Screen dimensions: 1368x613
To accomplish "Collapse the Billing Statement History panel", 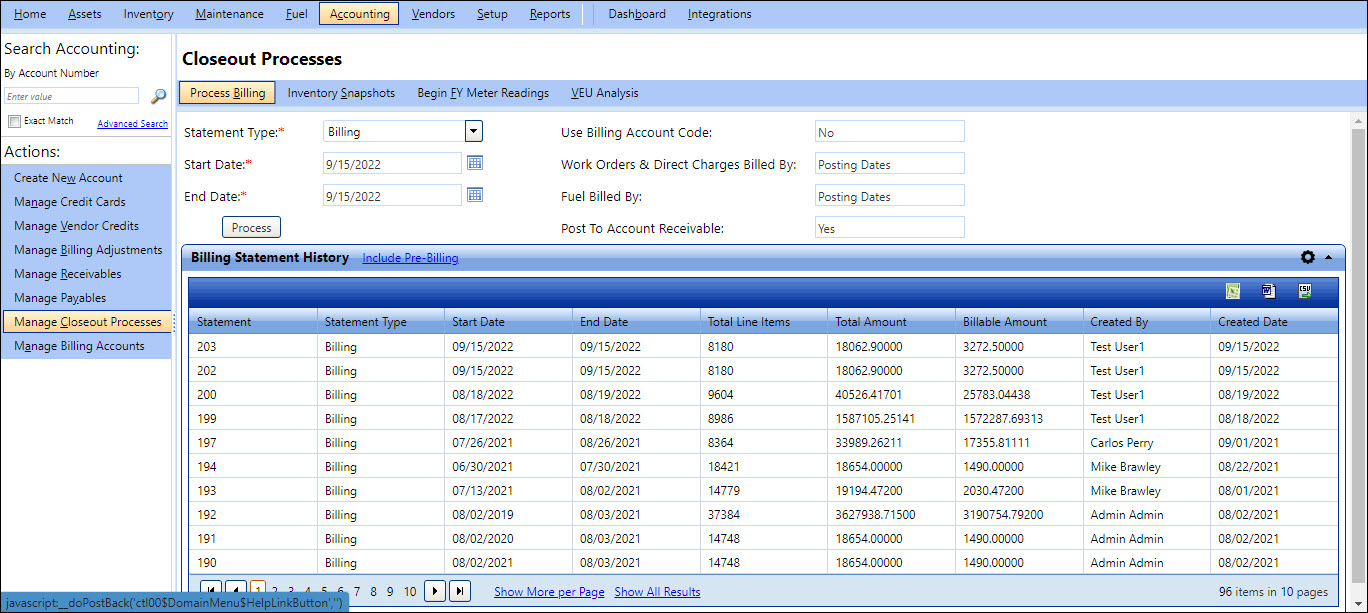I will [1328, 257].
